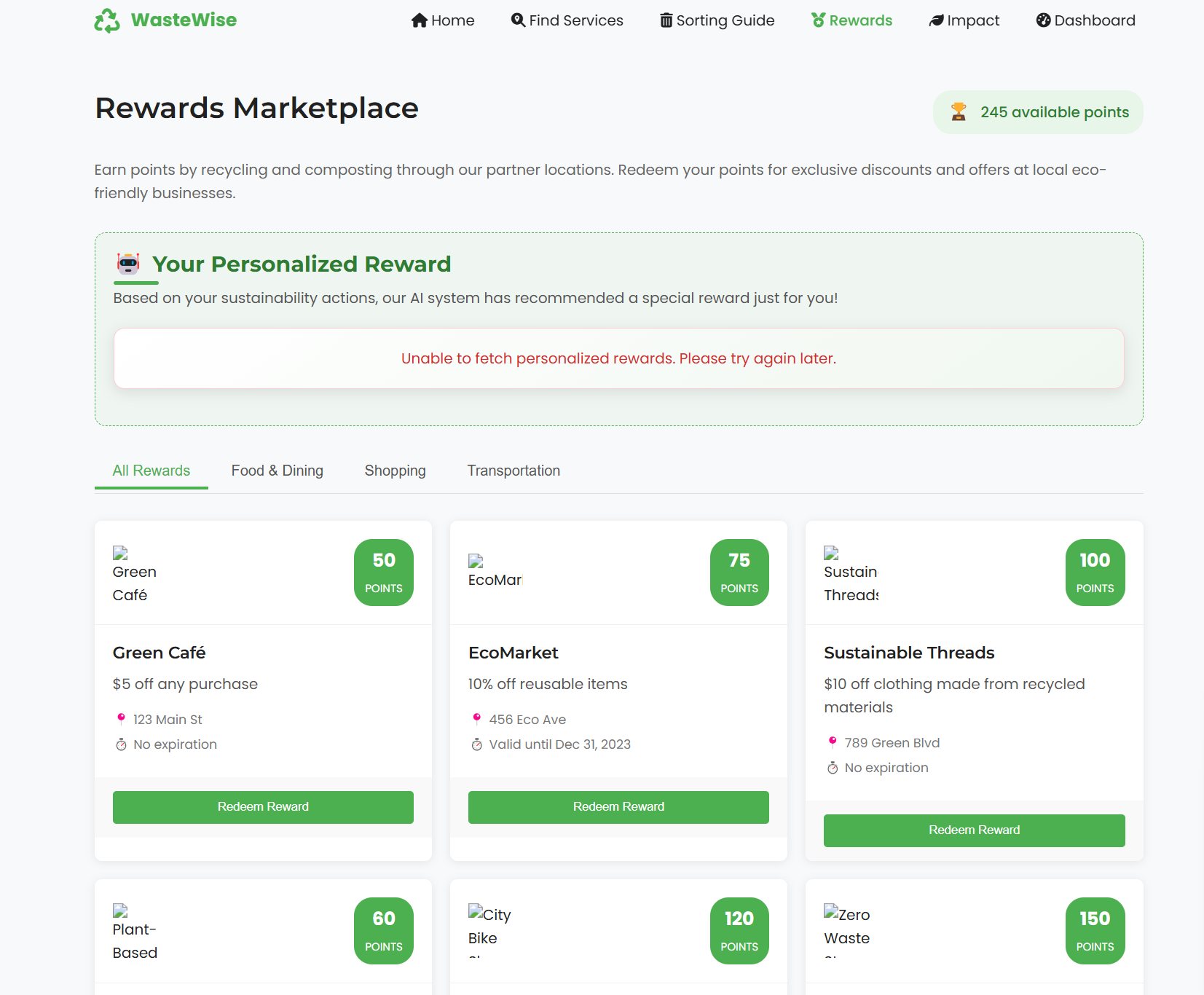Redeem the Sustainable Threads reward
The image size is (1204, 995).
(x=974, y=830)
